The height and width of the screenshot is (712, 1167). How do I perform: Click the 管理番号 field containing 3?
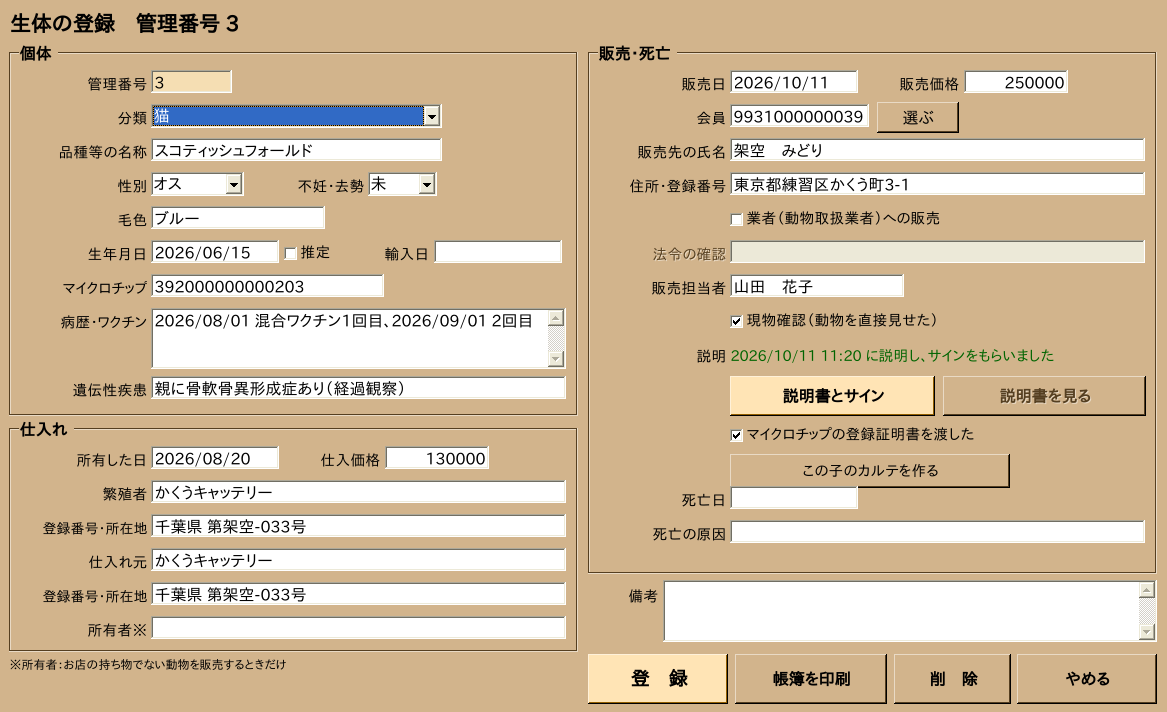[192, 82]
